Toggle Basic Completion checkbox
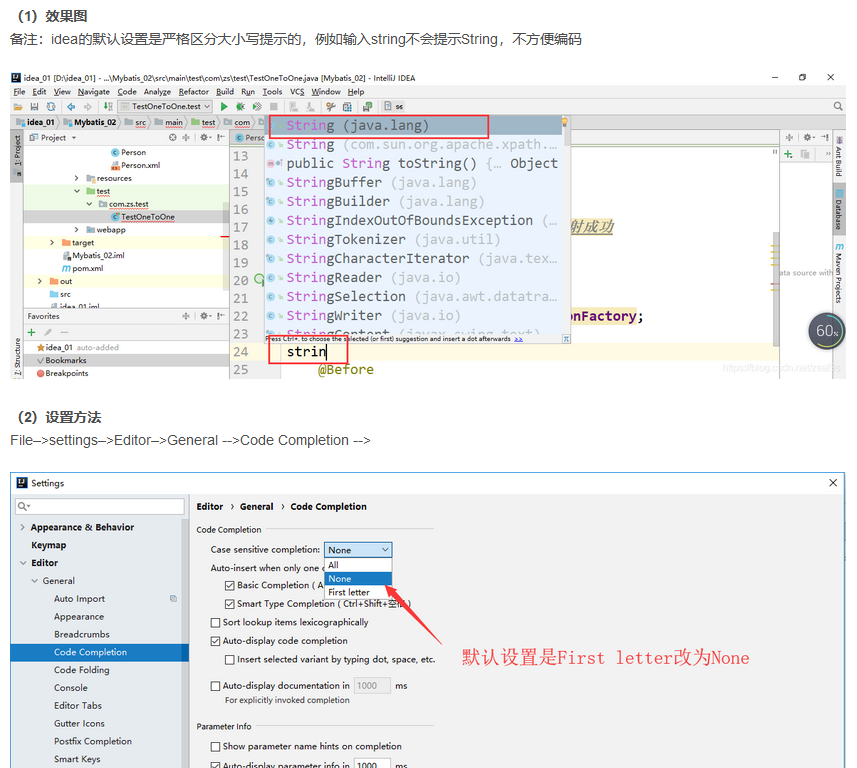This screenshot has width=857, height=768. (x=230, y=585)
